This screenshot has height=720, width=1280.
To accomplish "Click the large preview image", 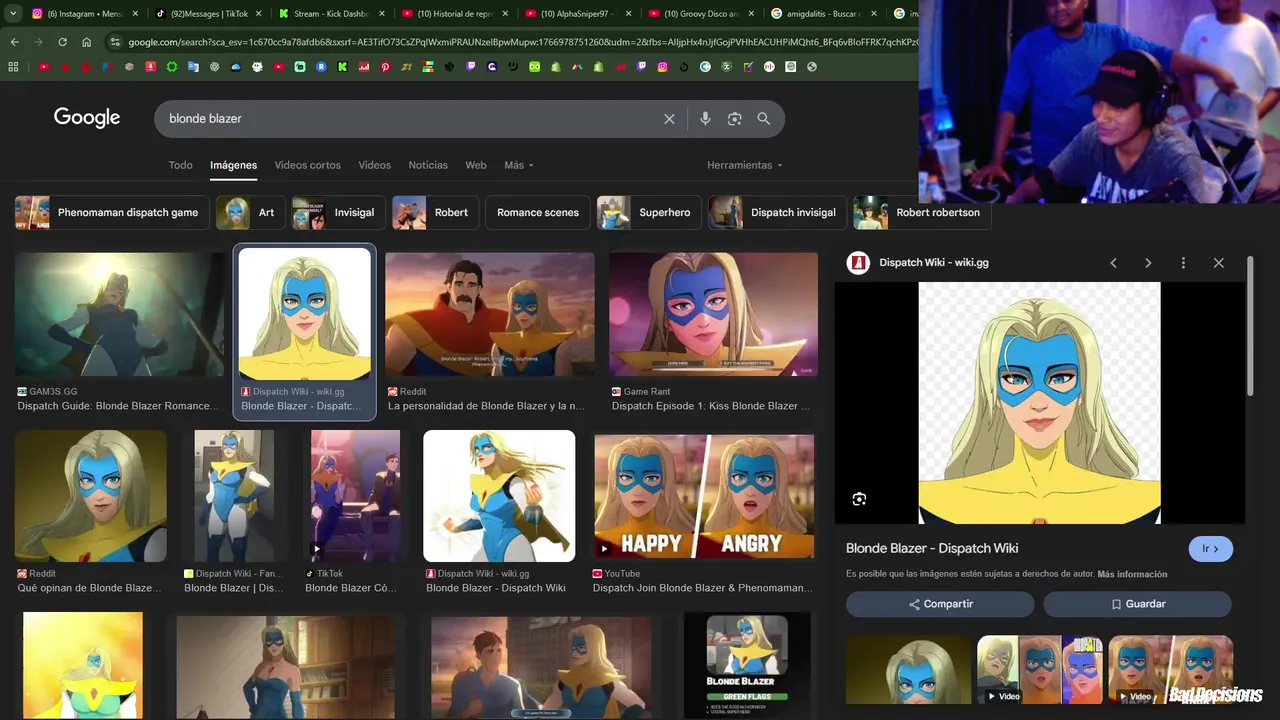I will click(1039, 402).
